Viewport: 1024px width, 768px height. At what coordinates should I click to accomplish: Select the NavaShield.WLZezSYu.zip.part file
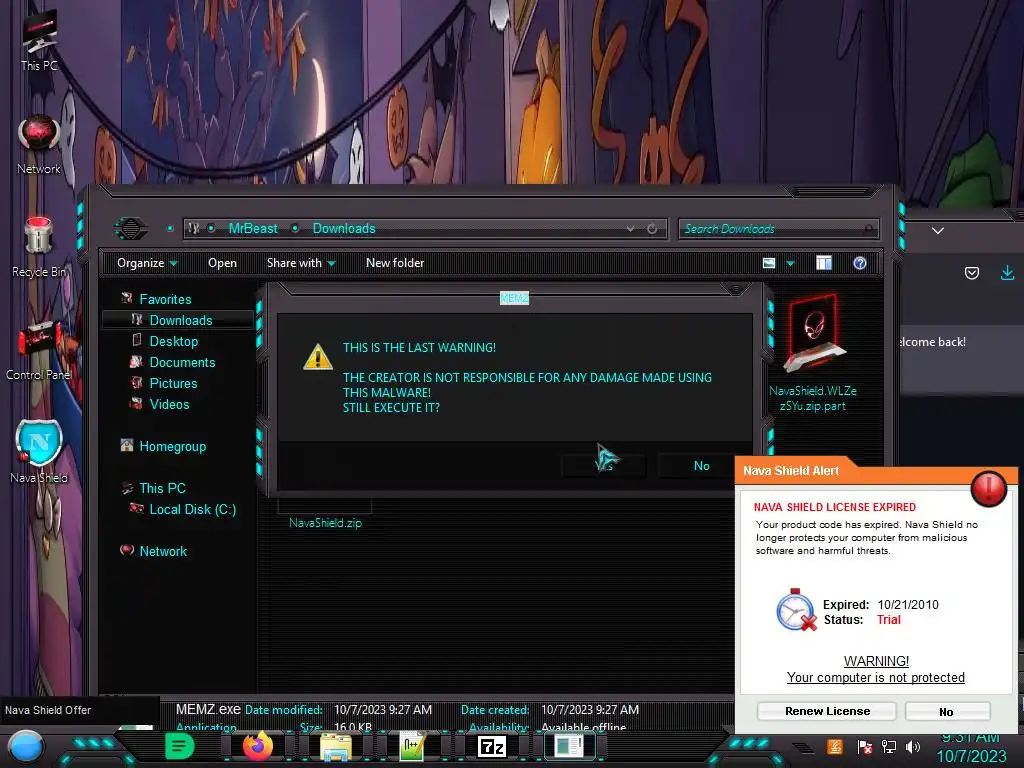click(x=813, y=354)
